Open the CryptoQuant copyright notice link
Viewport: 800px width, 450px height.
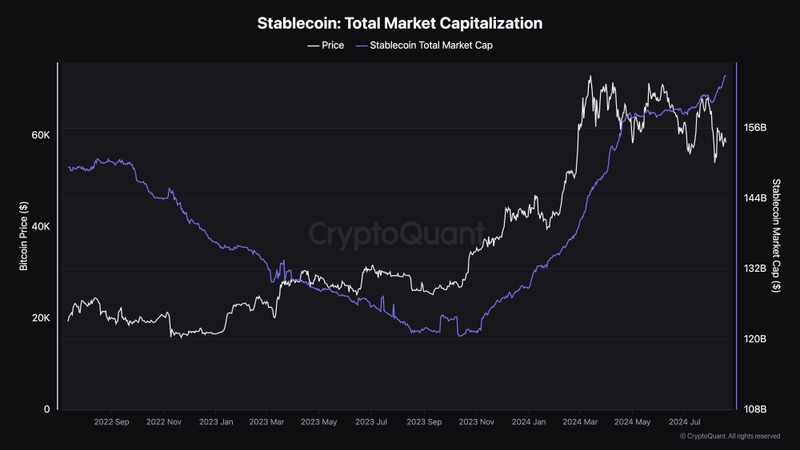point(730,436)
